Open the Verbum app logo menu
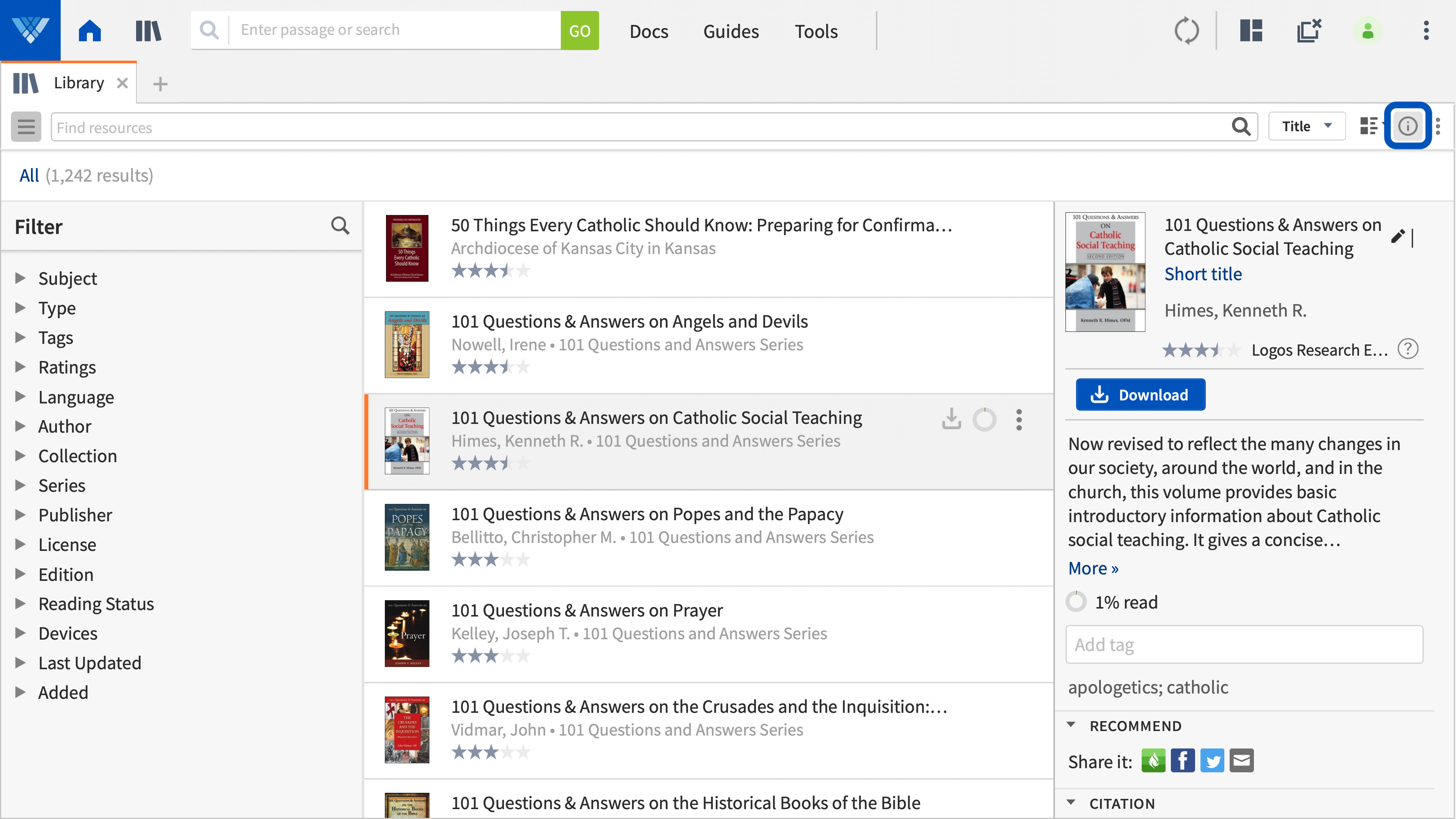 coord(30,30)
